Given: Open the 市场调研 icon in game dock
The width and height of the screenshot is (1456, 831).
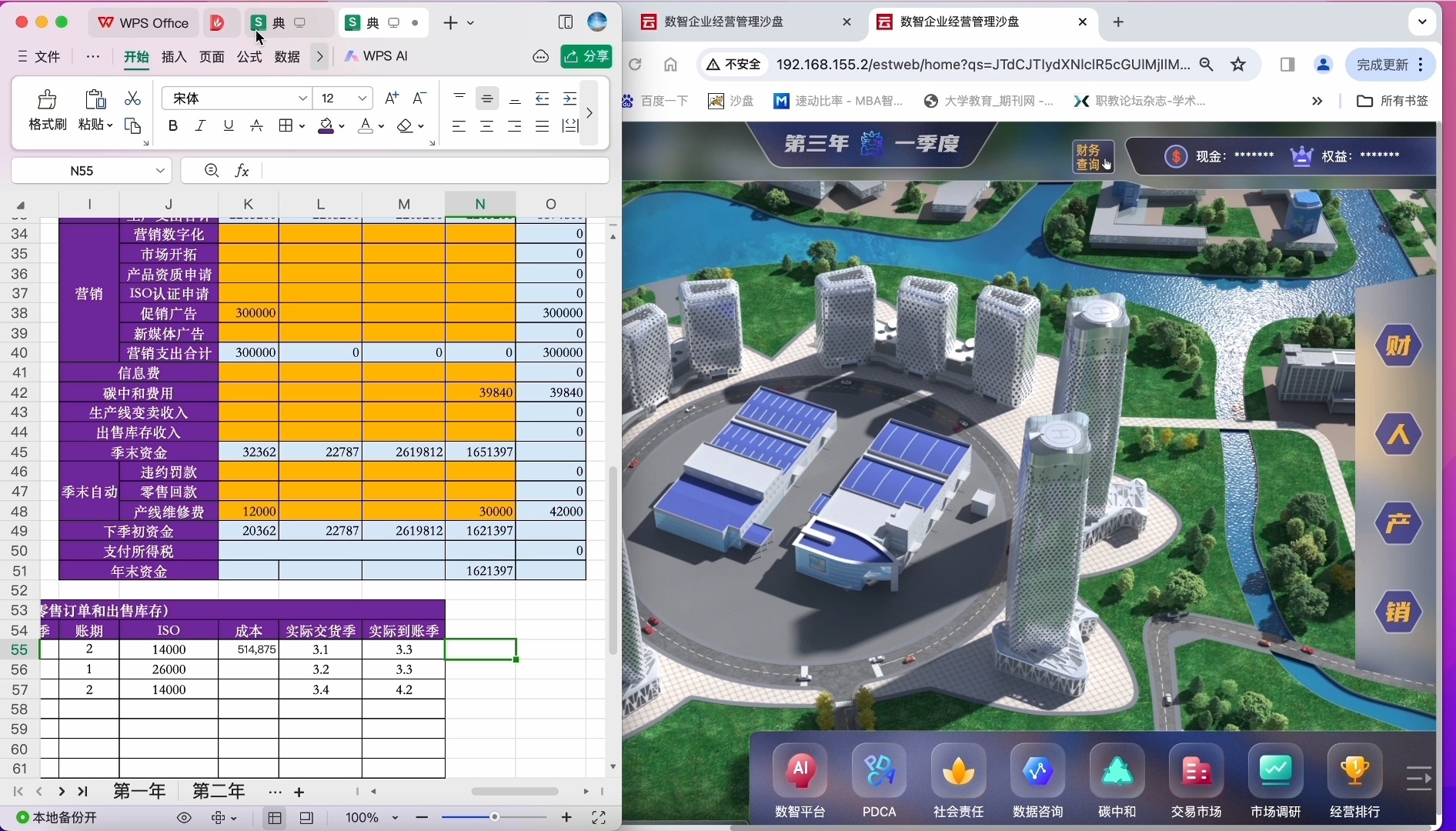Looking at the screenshot, I should [x=1276, y=770].
